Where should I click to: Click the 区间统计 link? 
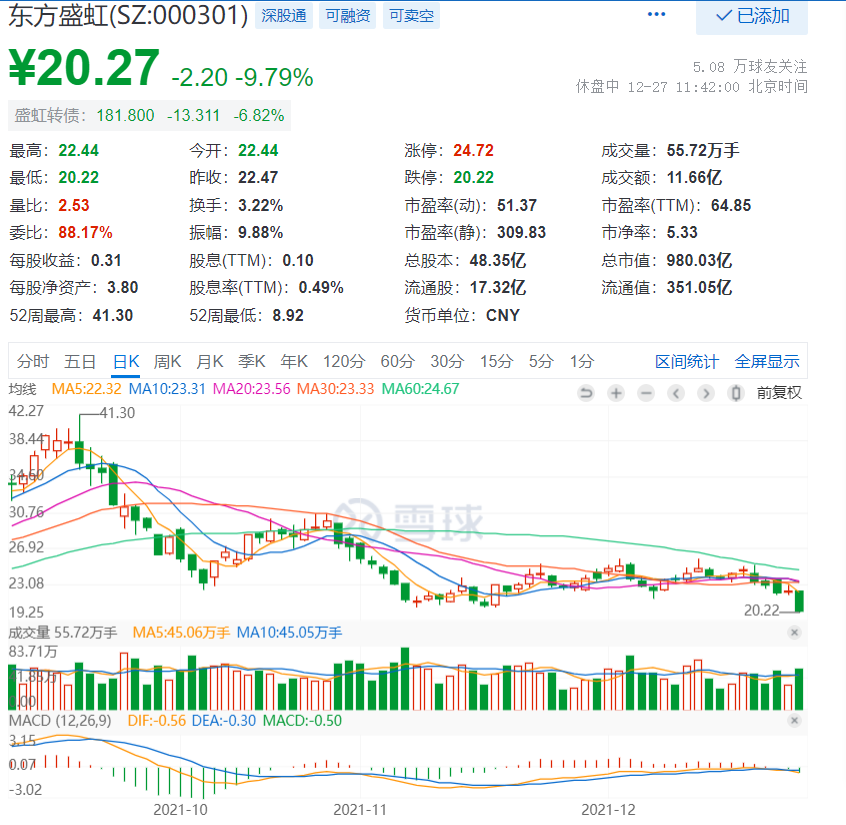coord(687,362)
